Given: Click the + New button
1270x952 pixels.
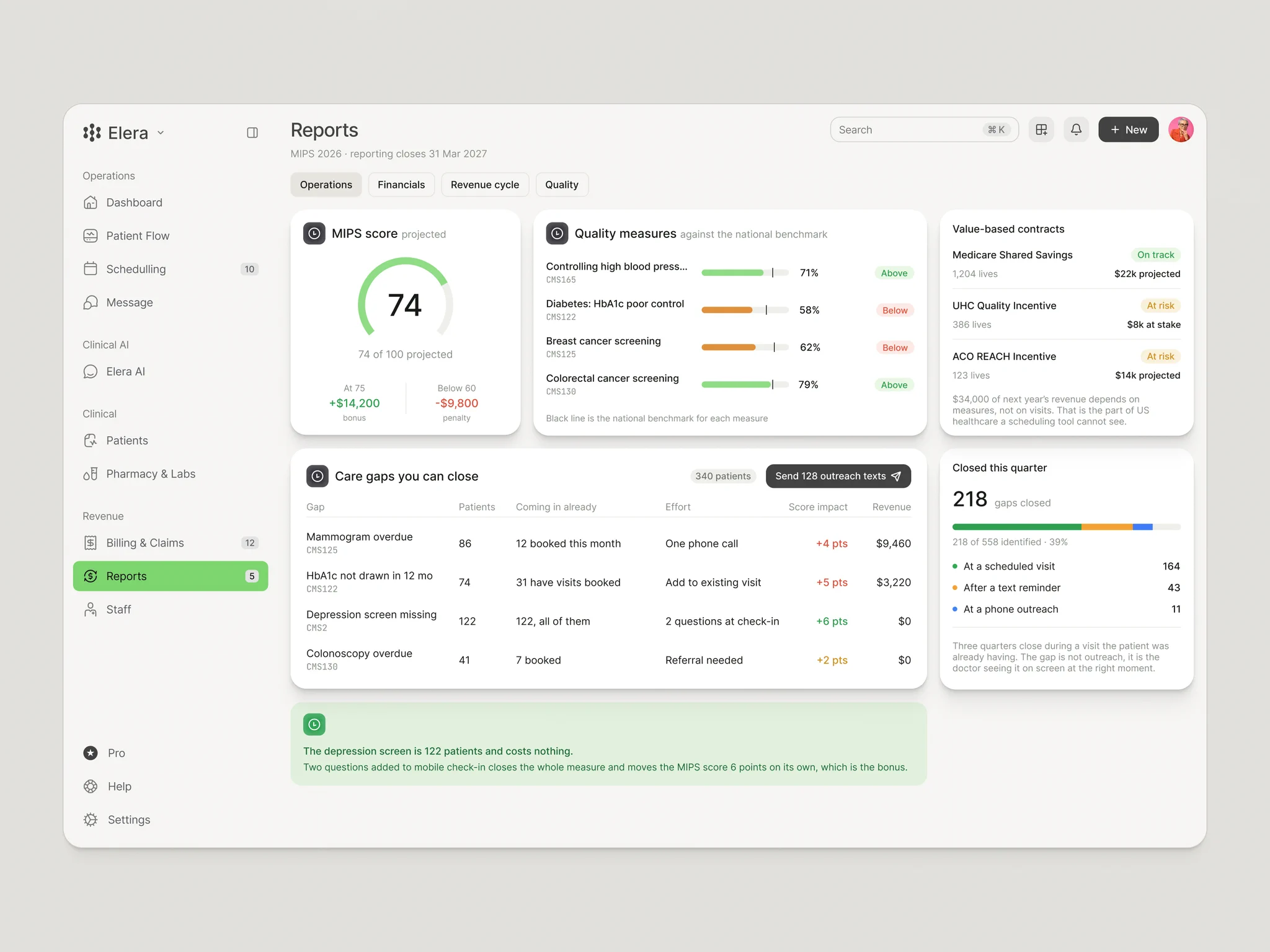Looking at the screenshot, I should [x=1129, y=130].
